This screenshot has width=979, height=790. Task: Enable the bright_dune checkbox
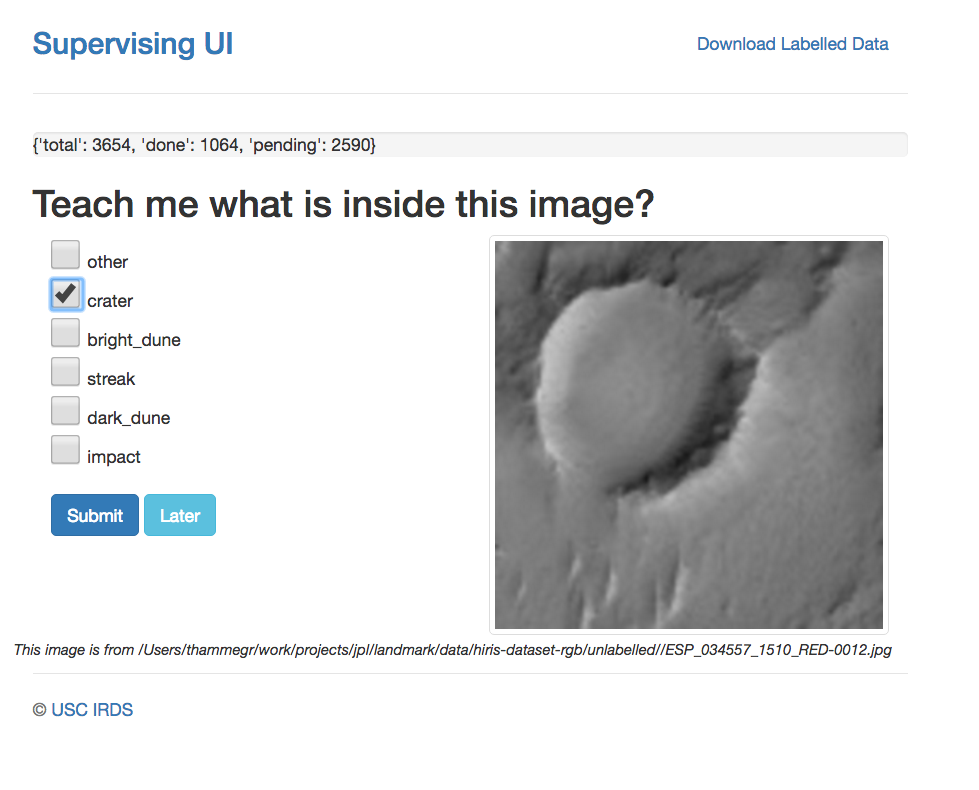(66, 333)
